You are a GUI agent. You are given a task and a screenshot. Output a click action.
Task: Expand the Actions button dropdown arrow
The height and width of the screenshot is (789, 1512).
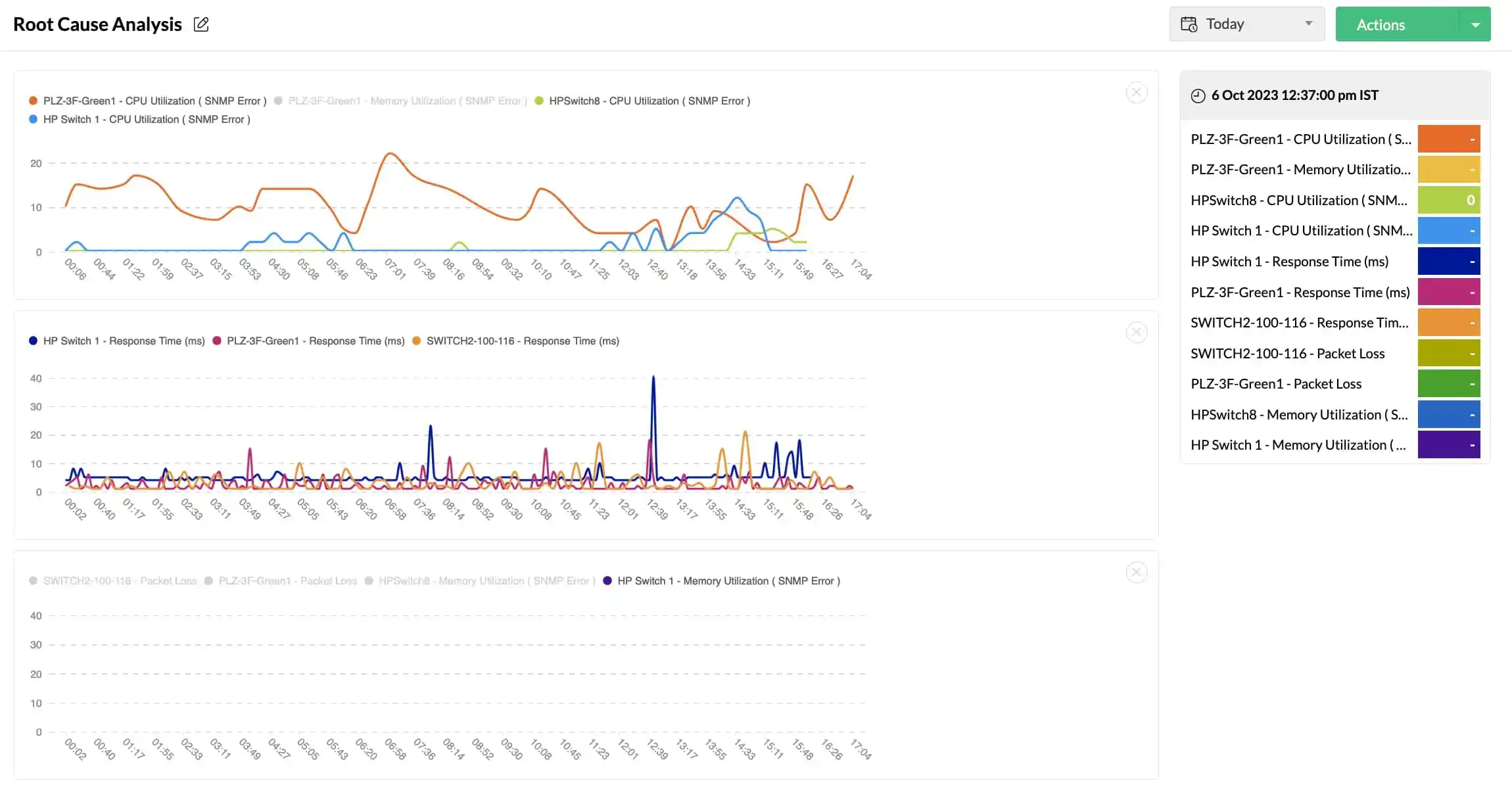[1475, 25]
